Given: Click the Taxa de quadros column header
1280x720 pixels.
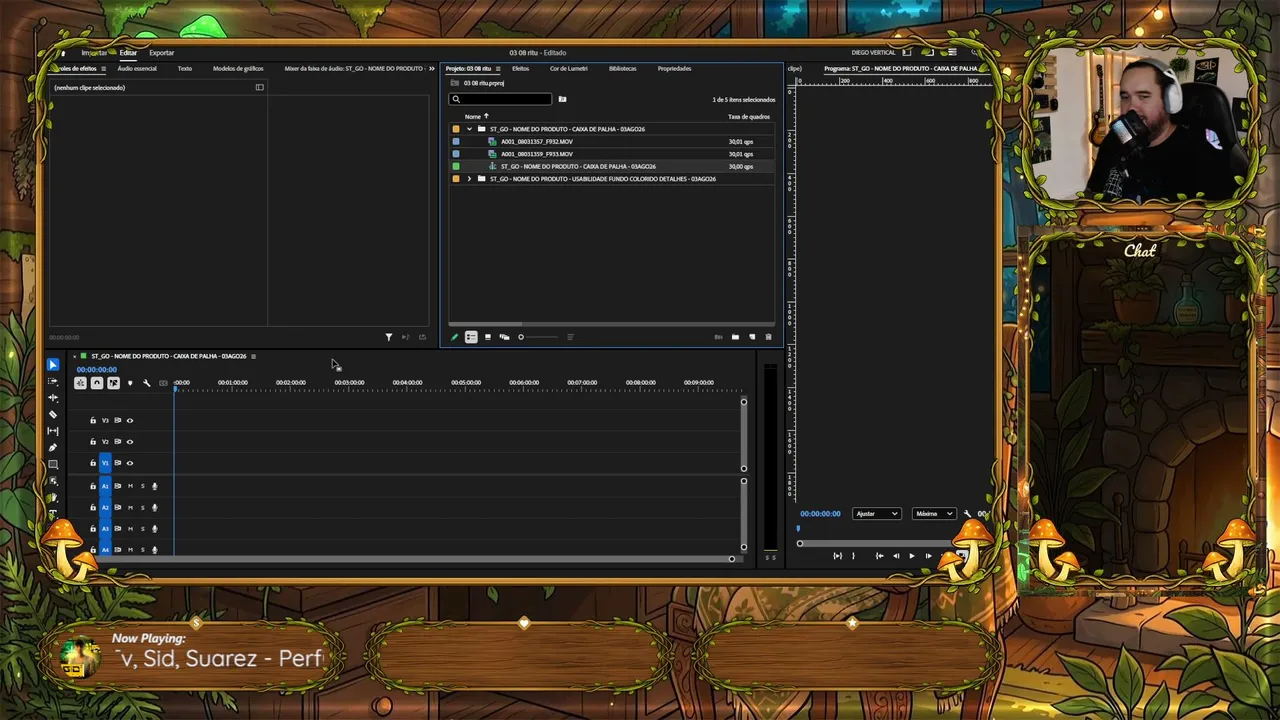Looking at the screenshot, I should pos(749,116).
